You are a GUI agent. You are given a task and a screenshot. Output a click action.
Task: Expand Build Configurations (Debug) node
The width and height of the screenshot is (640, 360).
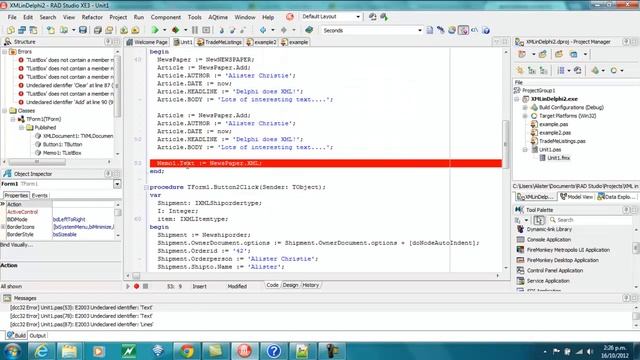click(x=525, y=107)
